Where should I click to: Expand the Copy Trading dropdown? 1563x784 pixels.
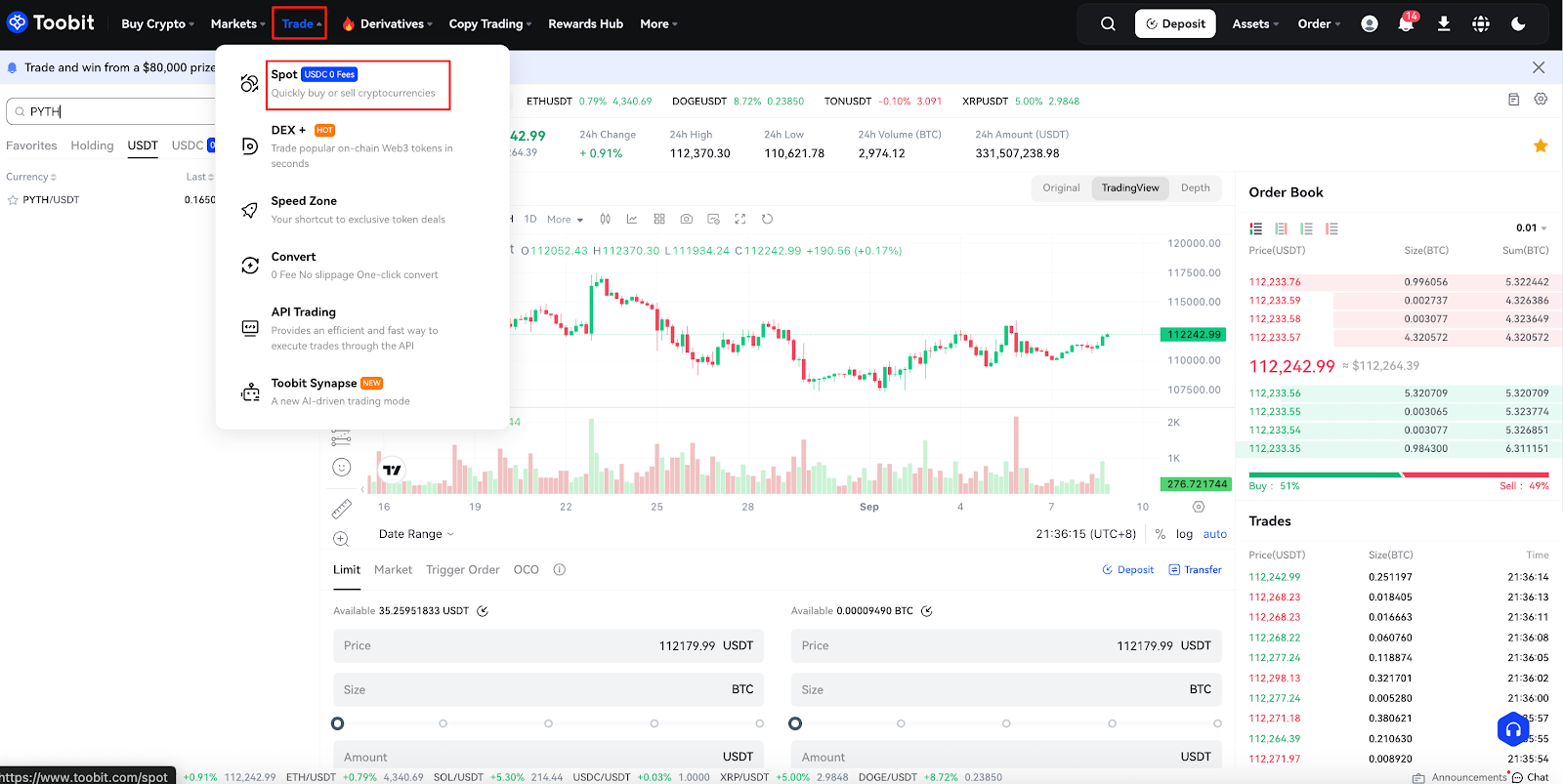490,23
